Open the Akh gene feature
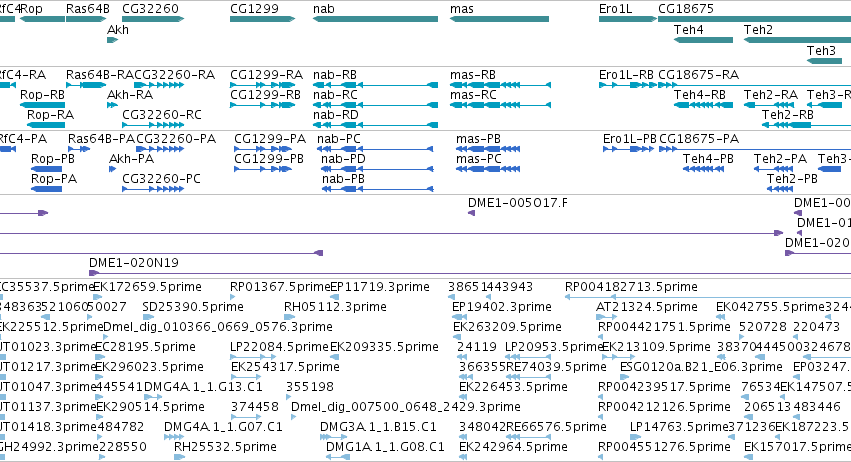The height and width of the screenshot is (462, 851). (112, 40)
